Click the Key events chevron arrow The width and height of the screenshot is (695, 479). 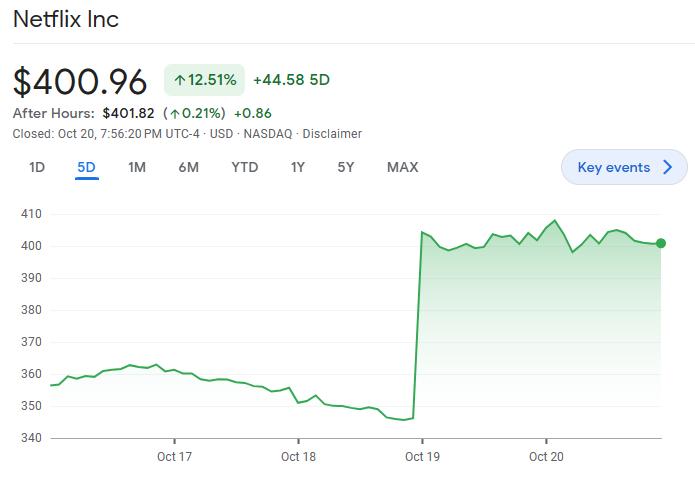[x=668, y=167]
